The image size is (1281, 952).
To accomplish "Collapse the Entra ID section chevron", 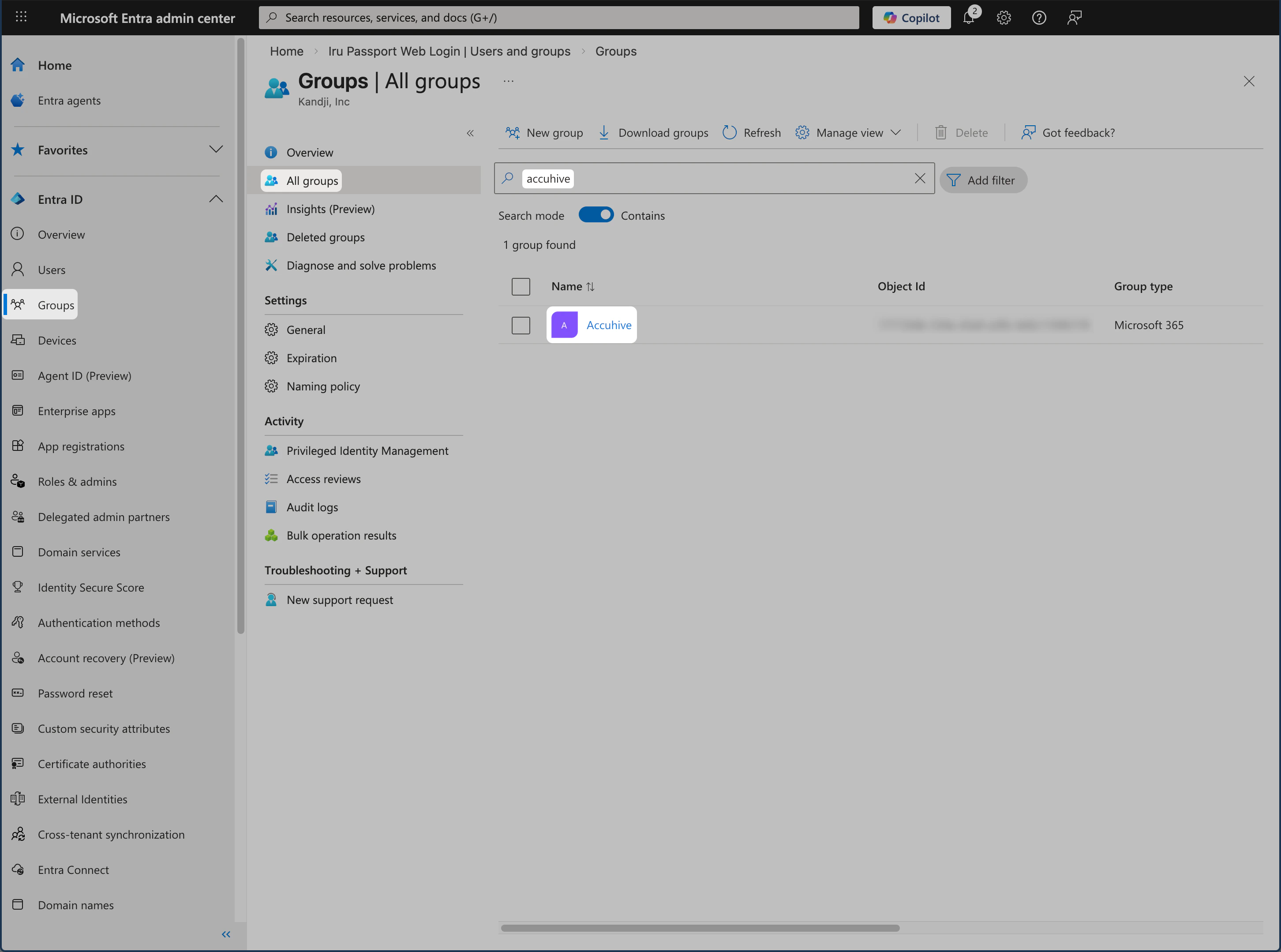I will coord(217,199).
